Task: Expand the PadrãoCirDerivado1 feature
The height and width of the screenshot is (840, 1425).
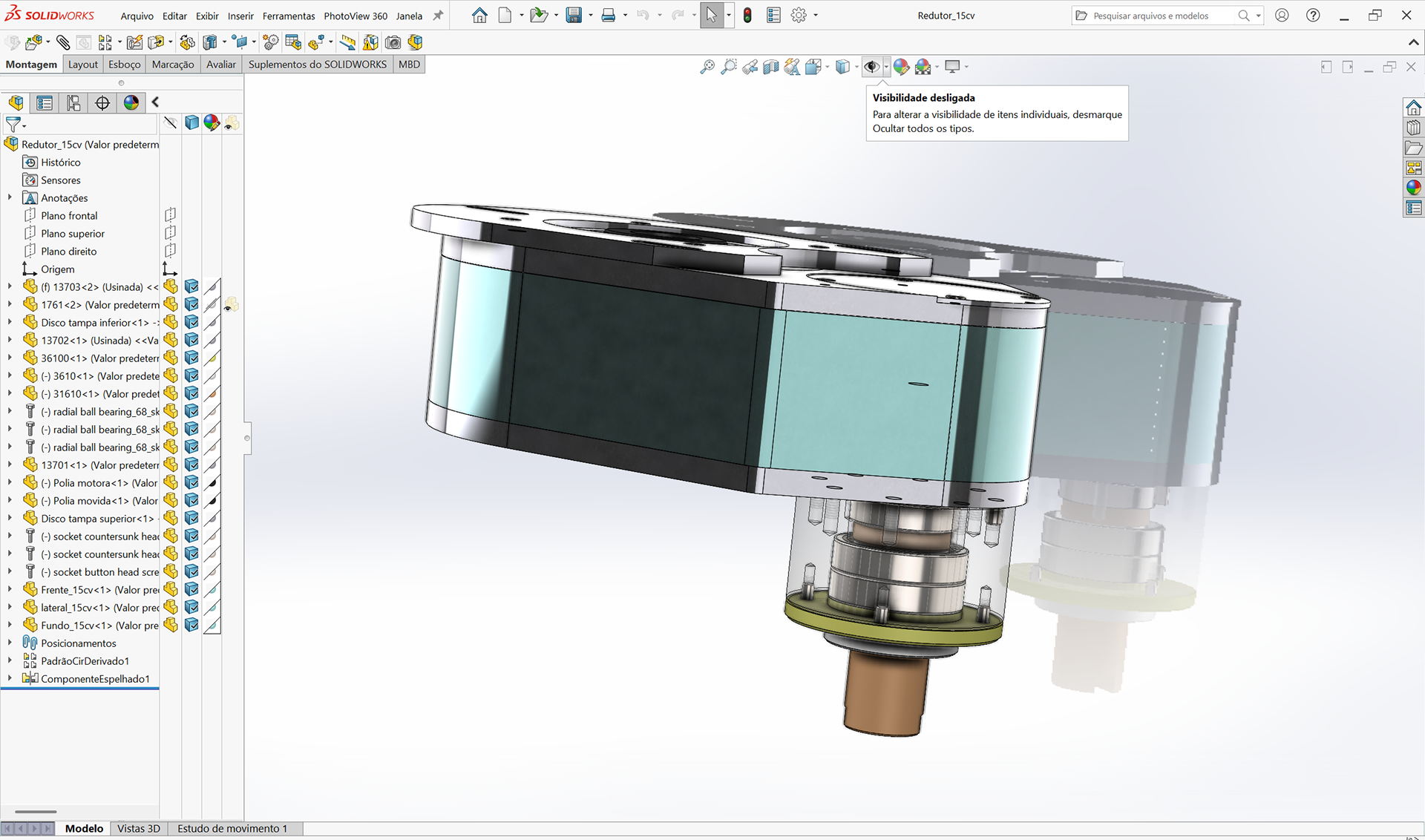Action: click(10, 660)
